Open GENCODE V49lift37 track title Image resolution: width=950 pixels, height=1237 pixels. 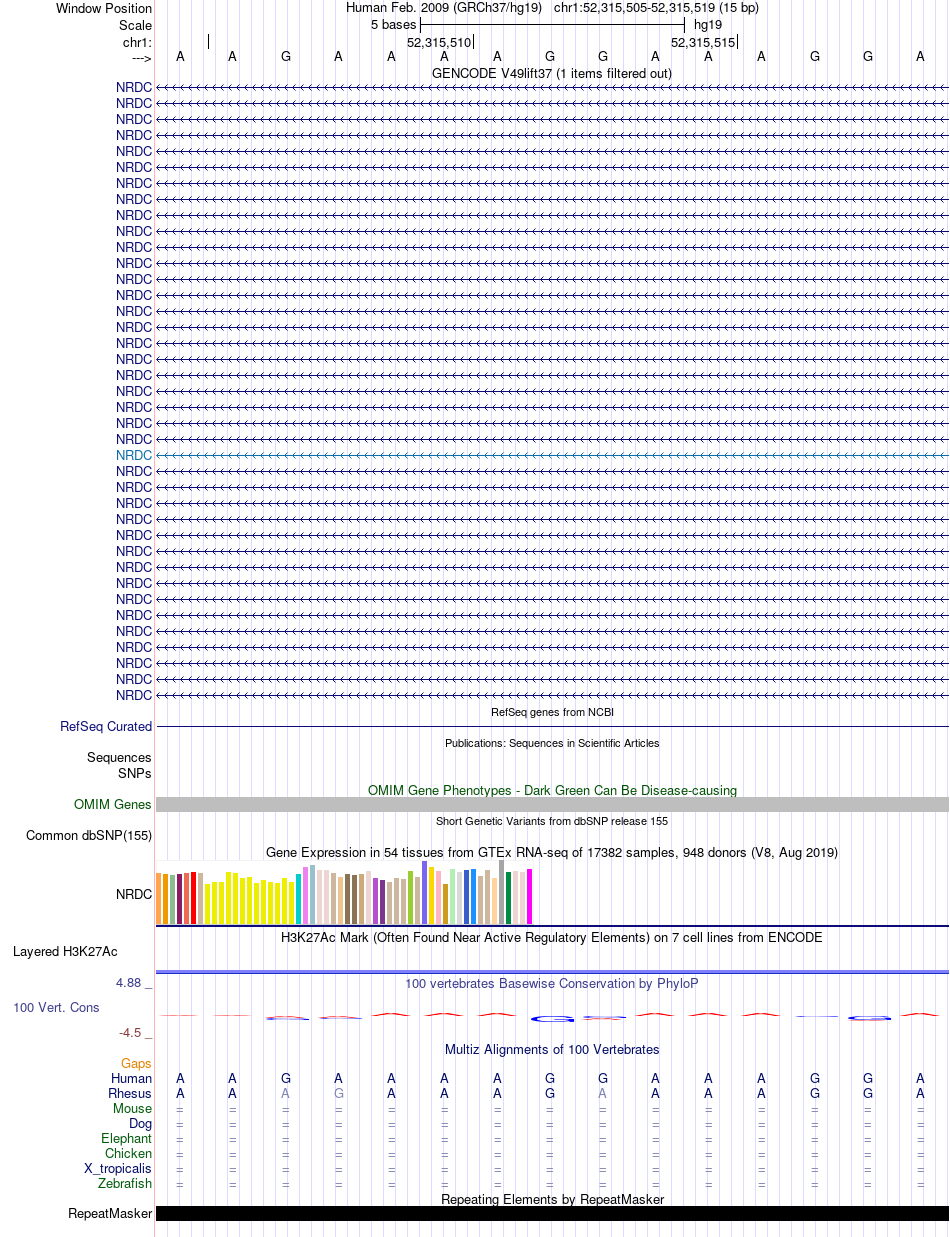[552, 73]
